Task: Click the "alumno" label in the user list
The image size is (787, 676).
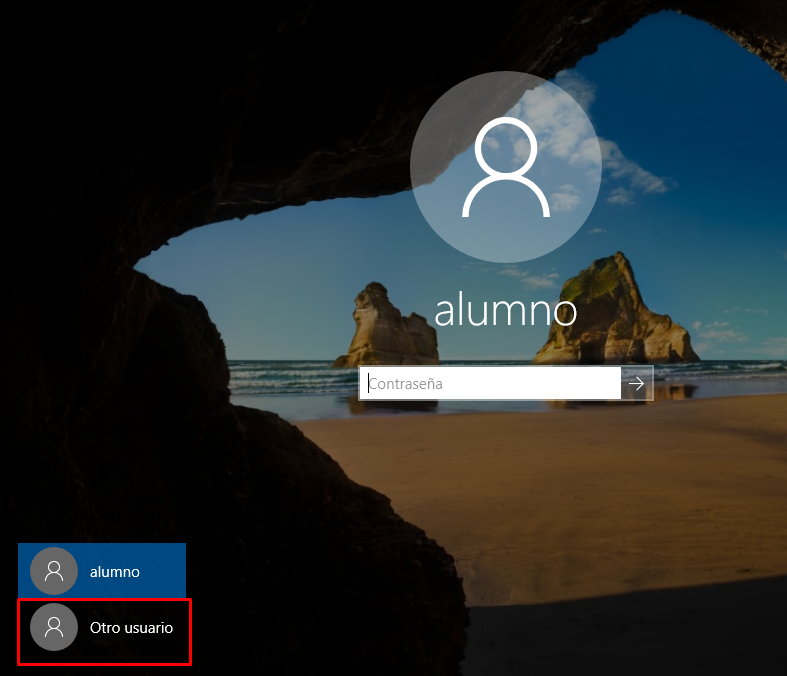Action: tap(114, 572)
